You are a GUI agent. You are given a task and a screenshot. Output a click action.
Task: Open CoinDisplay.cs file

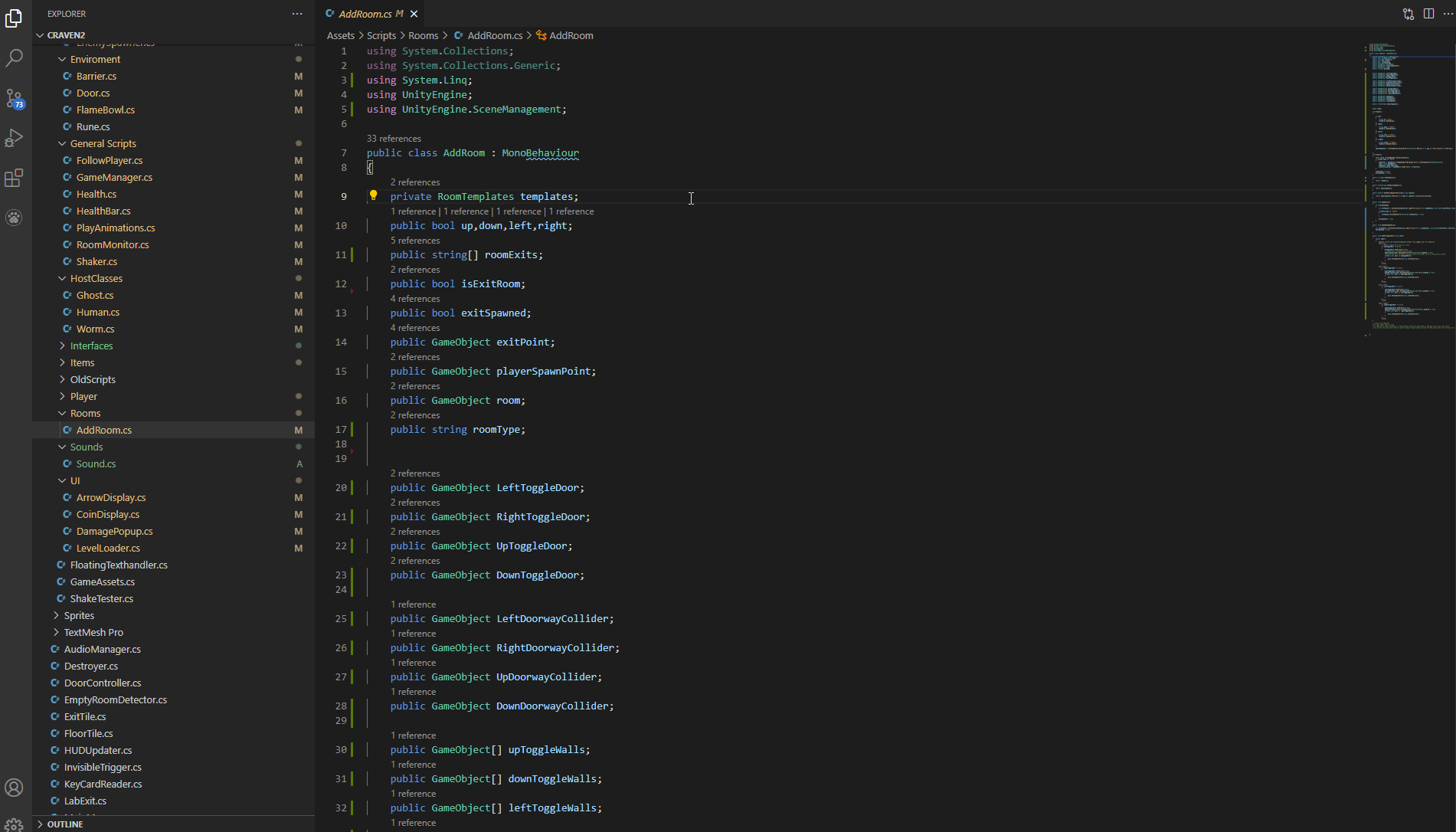173,514
